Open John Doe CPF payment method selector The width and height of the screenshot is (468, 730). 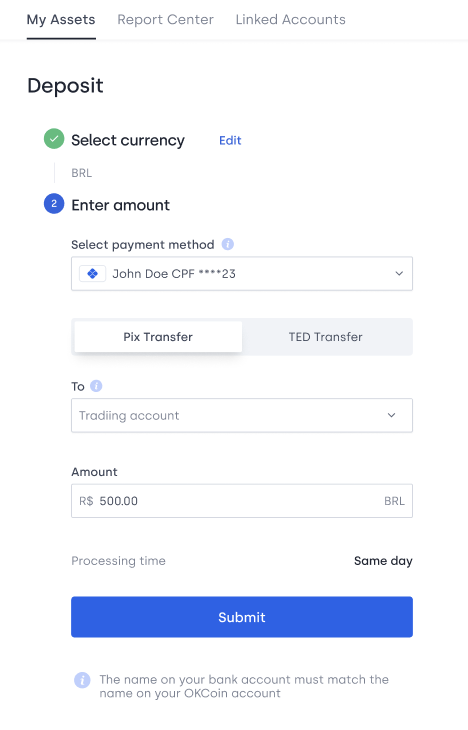pos(242,274)
